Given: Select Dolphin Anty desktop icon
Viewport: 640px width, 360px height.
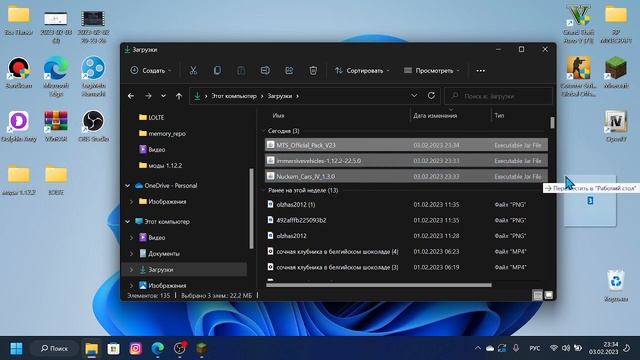Looking at the screenshot, I should click(x=19, y=126).
